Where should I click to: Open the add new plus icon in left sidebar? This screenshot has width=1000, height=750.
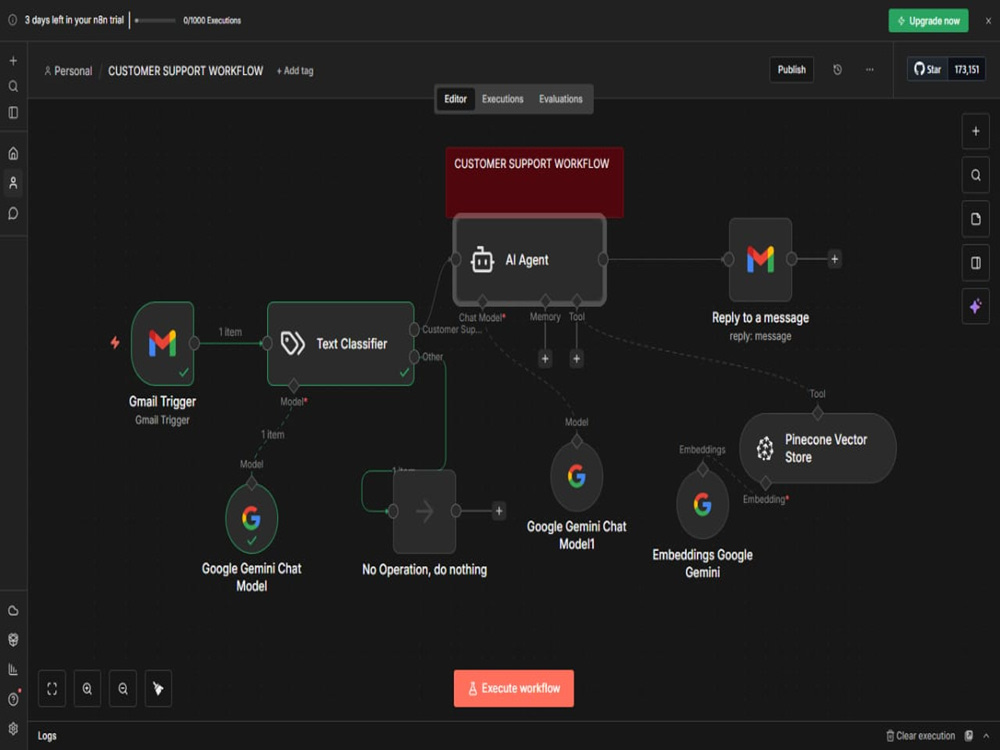pyautogui.click(x=13, y=61)
